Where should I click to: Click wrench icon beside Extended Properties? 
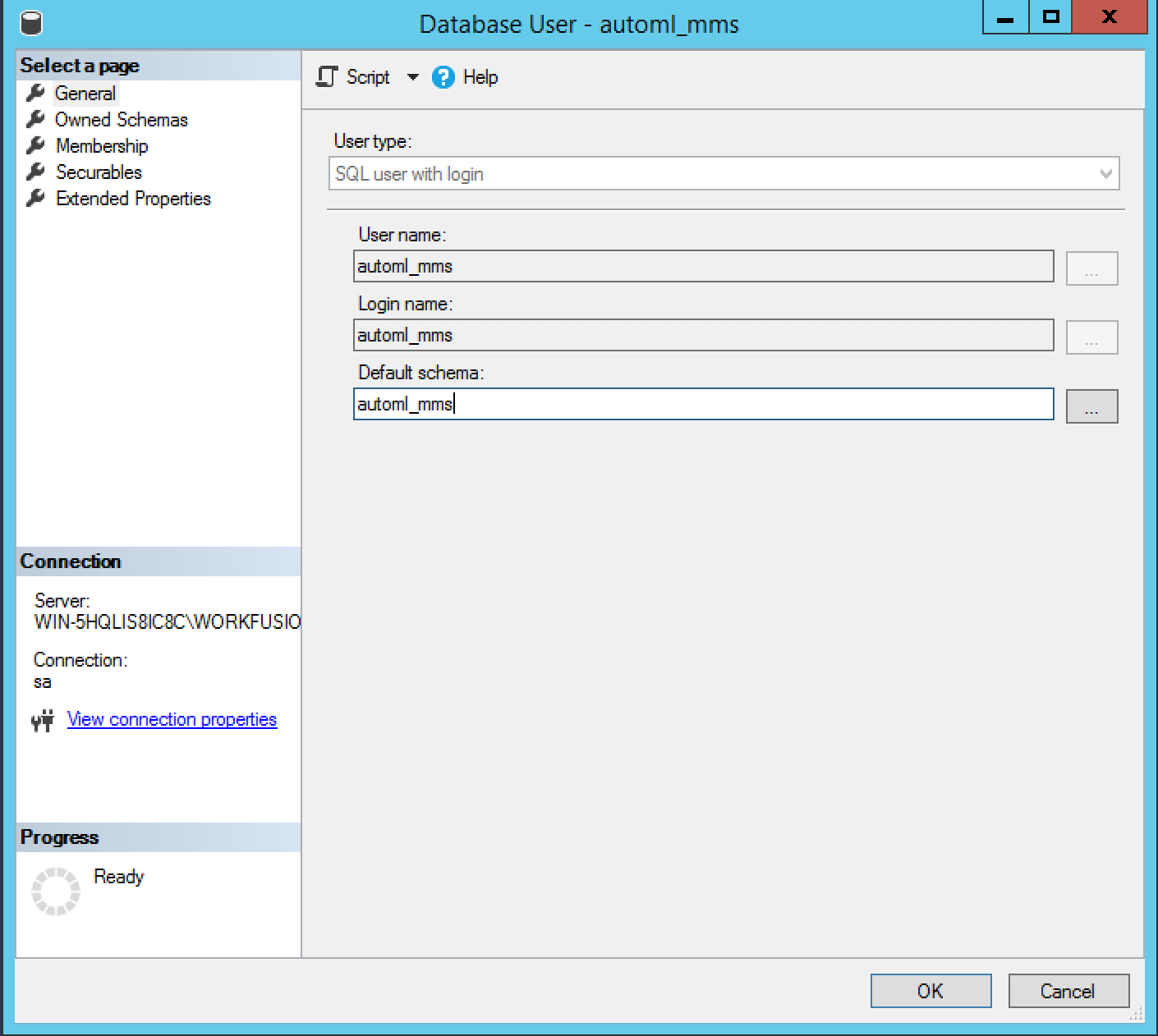coord(35,198)
